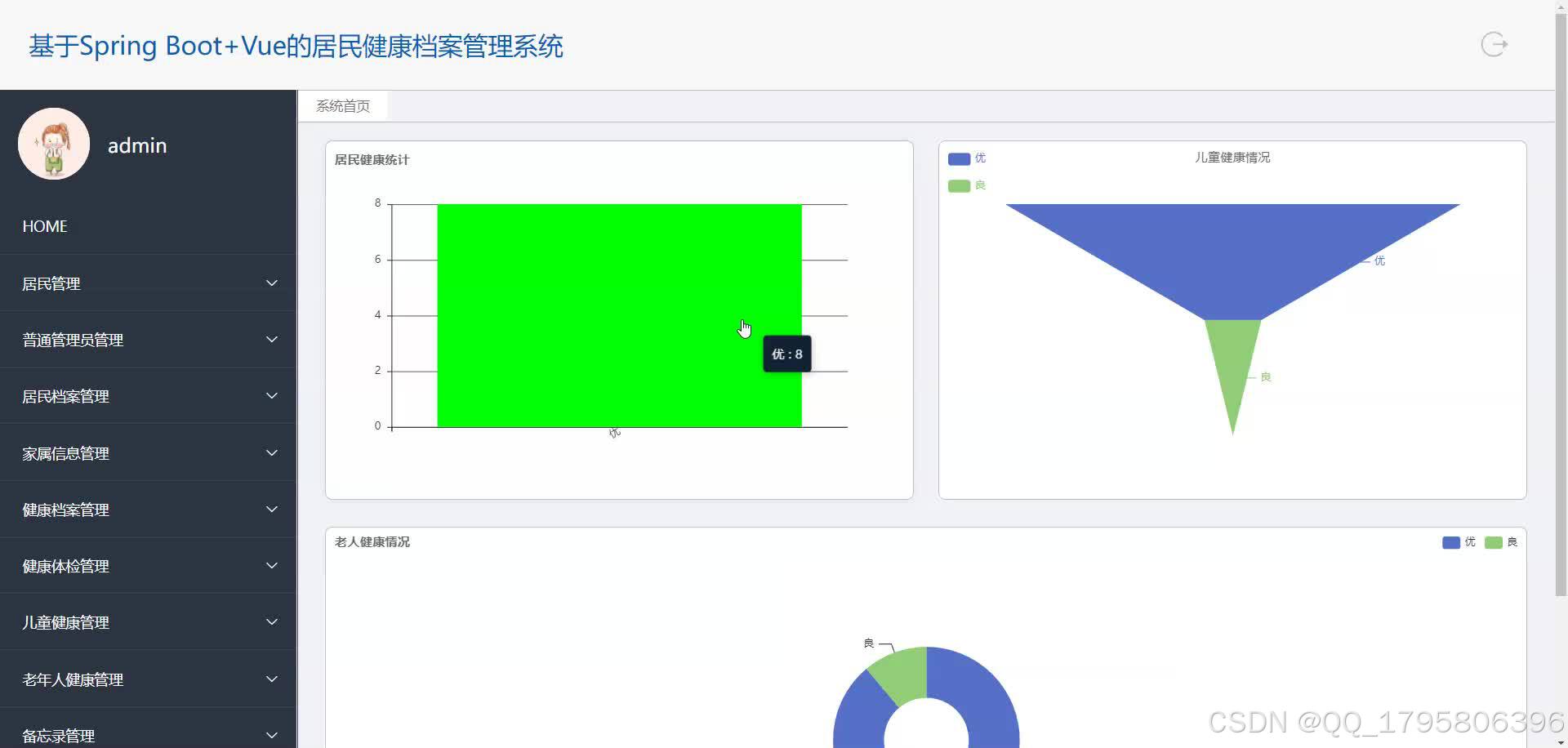The height and width of the screenshot is (748, 1568).
Task: Open the HOME menu item
Action: point(148,226)
